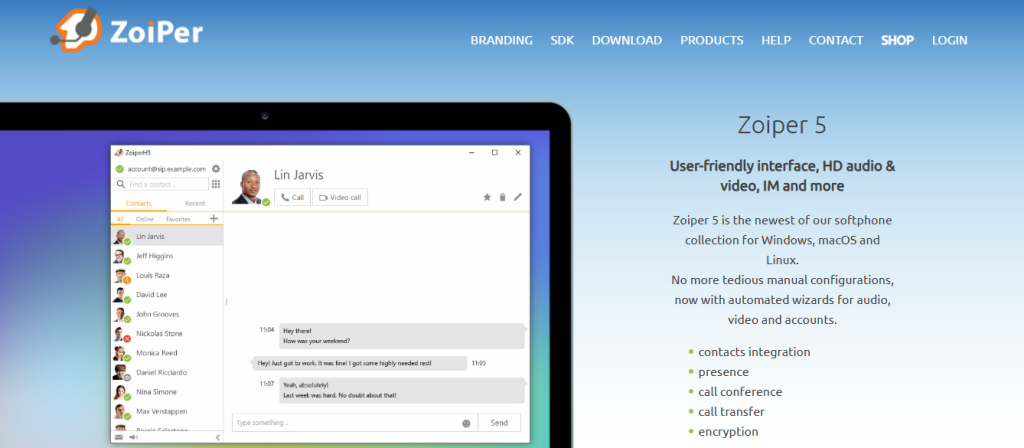This screenshot has width=1024, height=448.
Task: Add a new contact with plus icon
Action: (213, 218)
